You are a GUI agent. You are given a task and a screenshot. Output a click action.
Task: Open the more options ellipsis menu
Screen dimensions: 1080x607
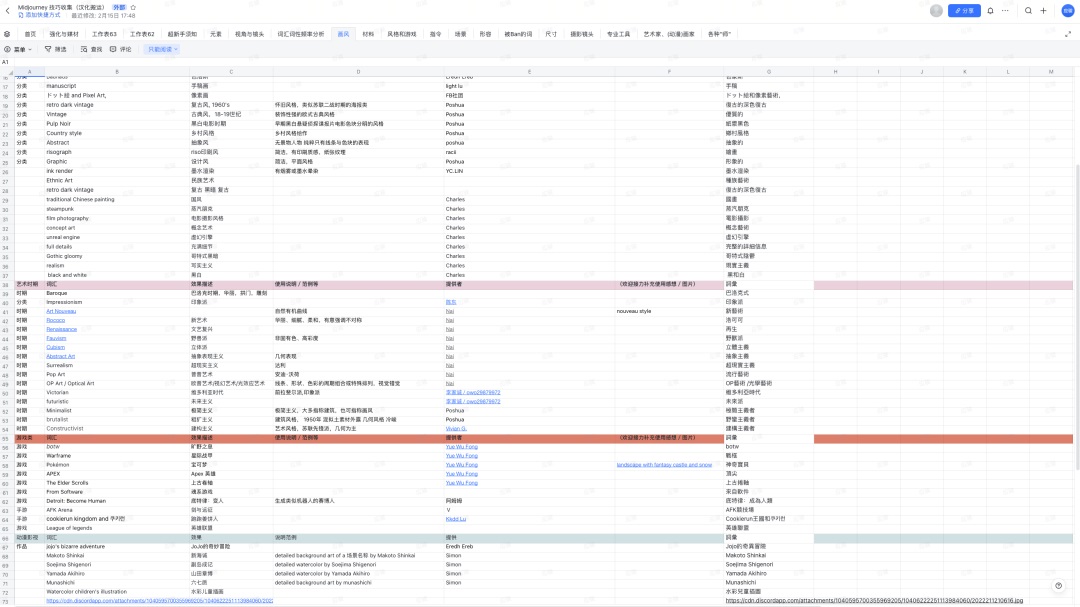coord(1006,10)
